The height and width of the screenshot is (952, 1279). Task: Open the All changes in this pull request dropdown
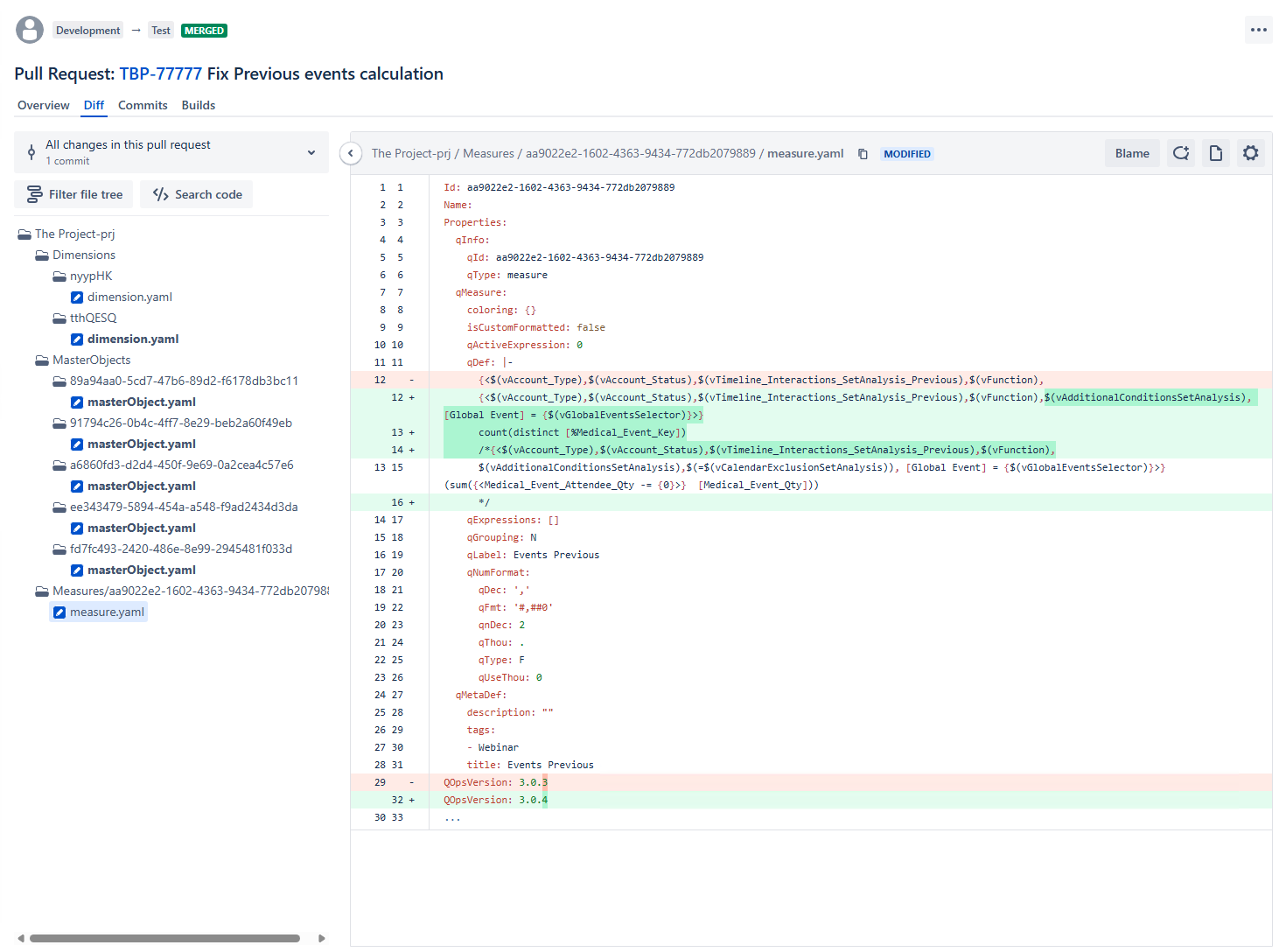point(171,152)
